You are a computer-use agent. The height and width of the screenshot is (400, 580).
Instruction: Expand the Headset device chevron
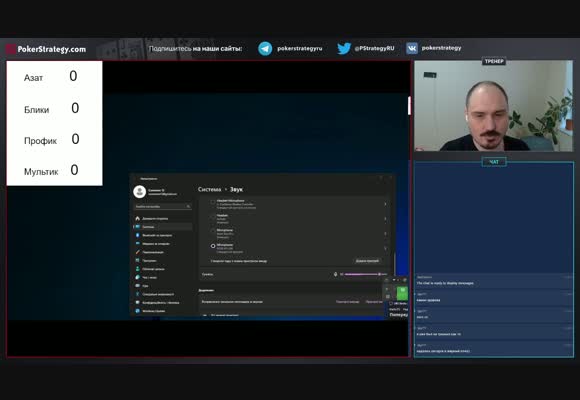[385, 219]
